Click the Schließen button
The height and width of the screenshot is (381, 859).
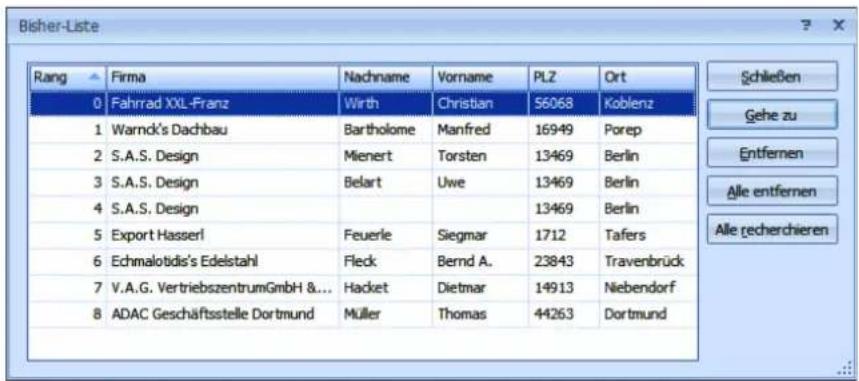coord(772,76)
